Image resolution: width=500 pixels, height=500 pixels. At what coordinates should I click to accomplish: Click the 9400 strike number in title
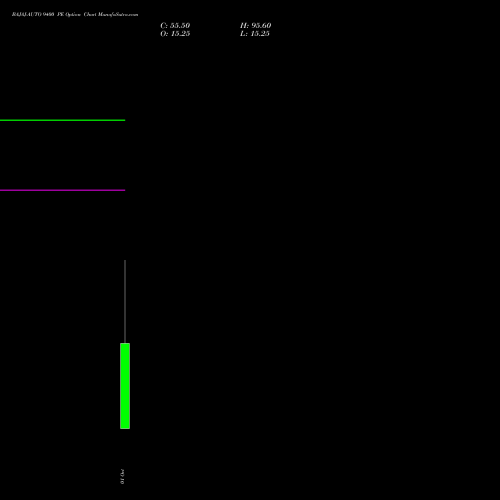click(48, 14)
